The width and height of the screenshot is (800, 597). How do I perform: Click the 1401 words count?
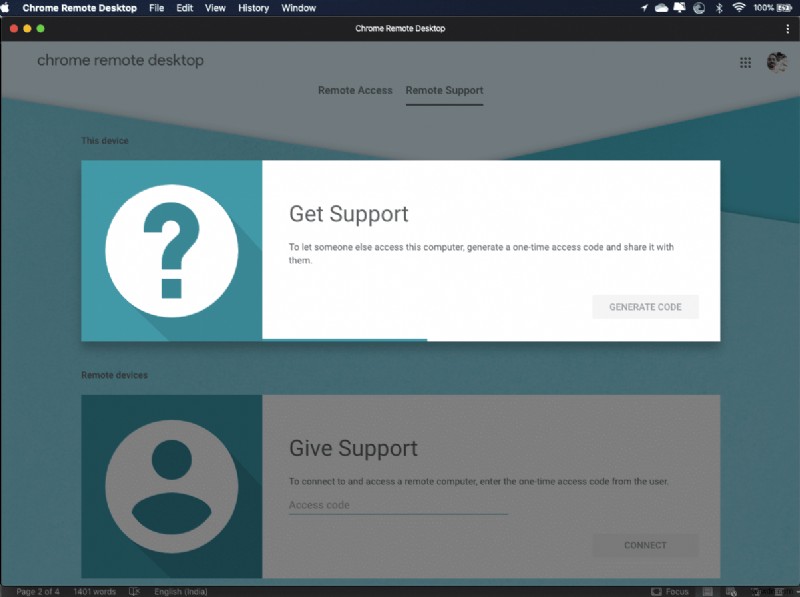point(94,591)
